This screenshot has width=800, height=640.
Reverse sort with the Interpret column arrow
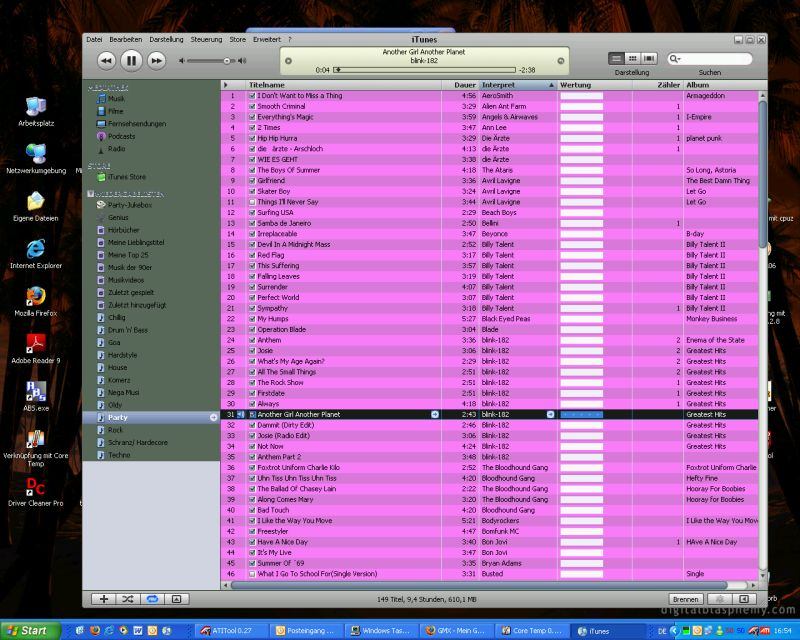551,85
